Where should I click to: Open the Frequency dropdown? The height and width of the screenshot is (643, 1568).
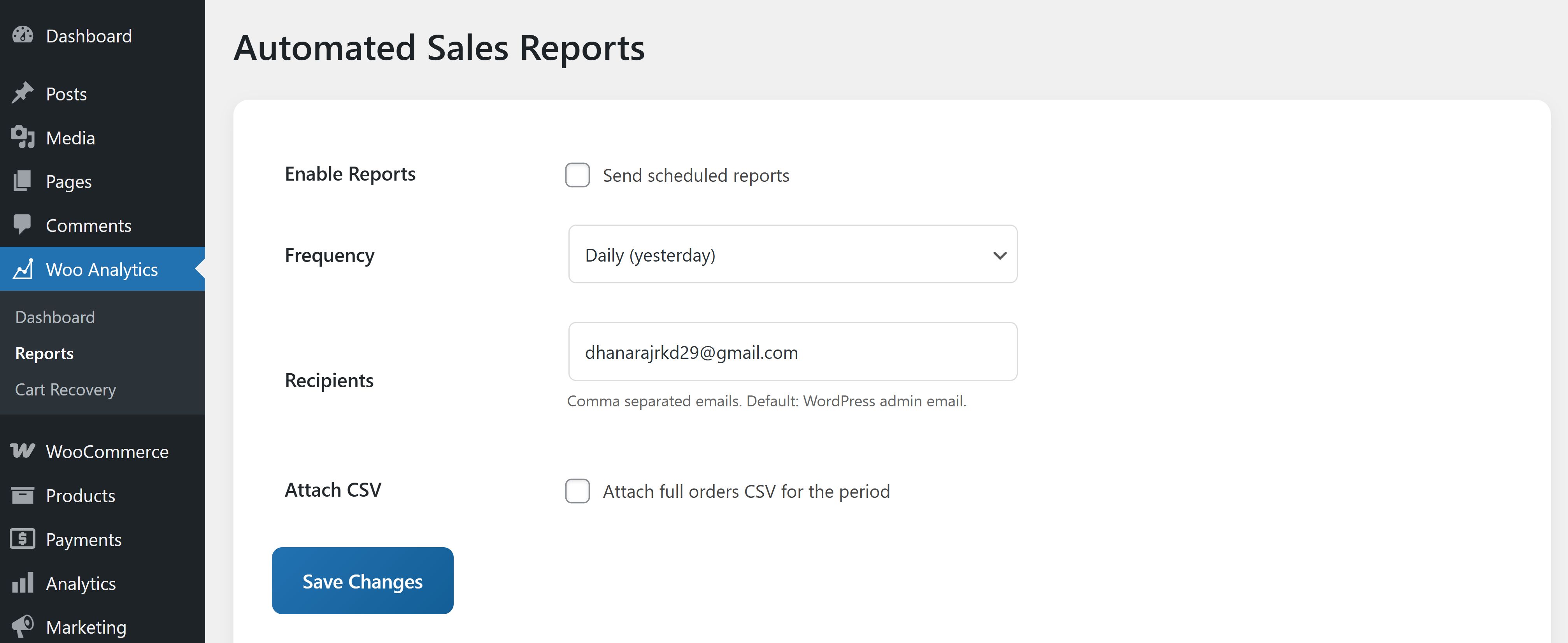coord(792,255)
